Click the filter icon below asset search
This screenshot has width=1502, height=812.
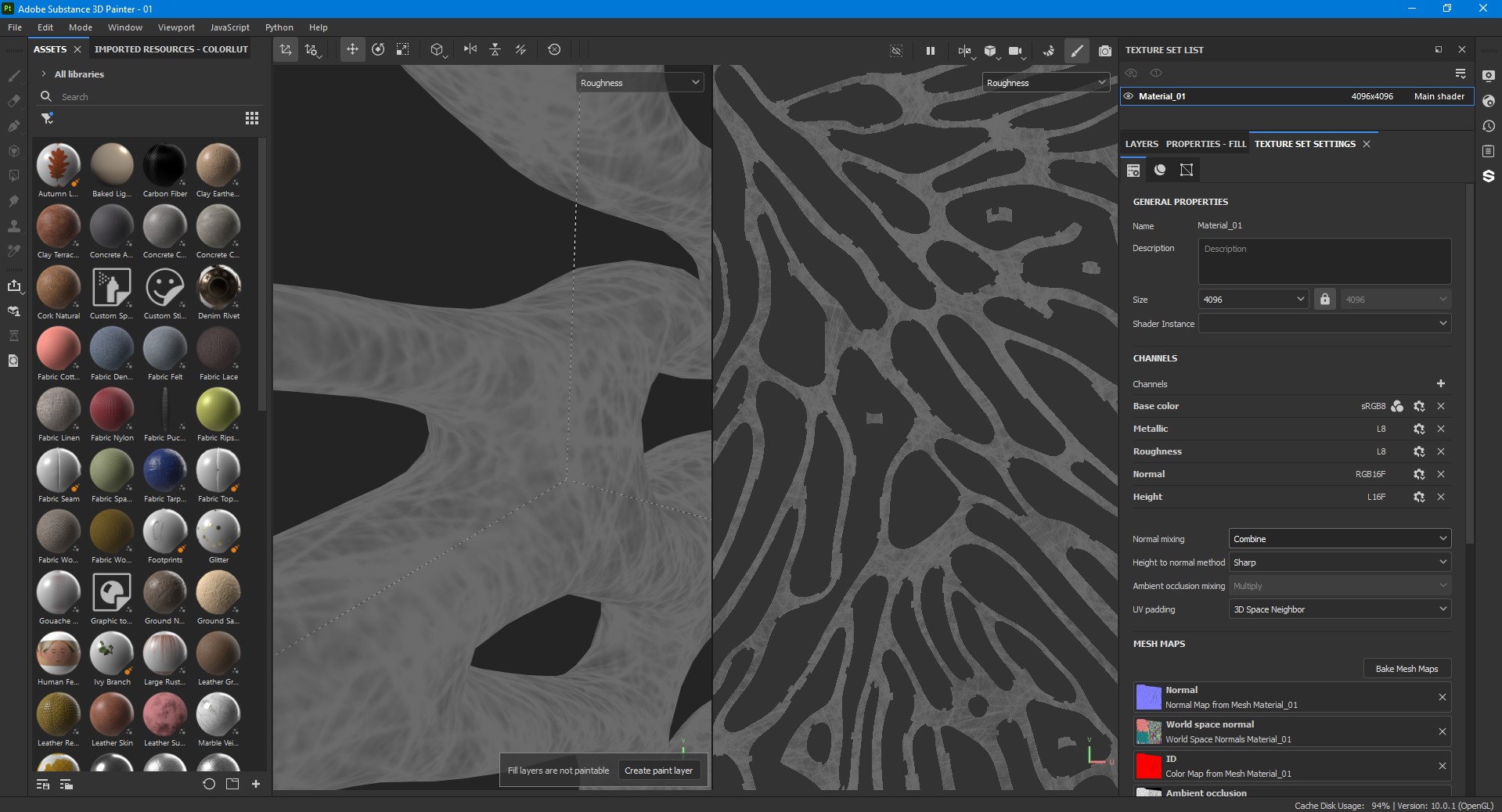point(48,118)
